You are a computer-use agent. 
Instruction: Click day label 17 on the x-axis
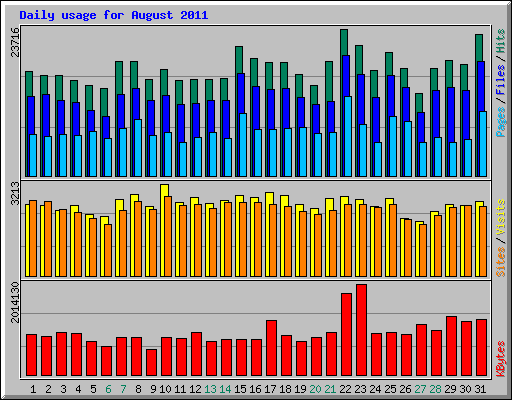[x=270, y=389]
